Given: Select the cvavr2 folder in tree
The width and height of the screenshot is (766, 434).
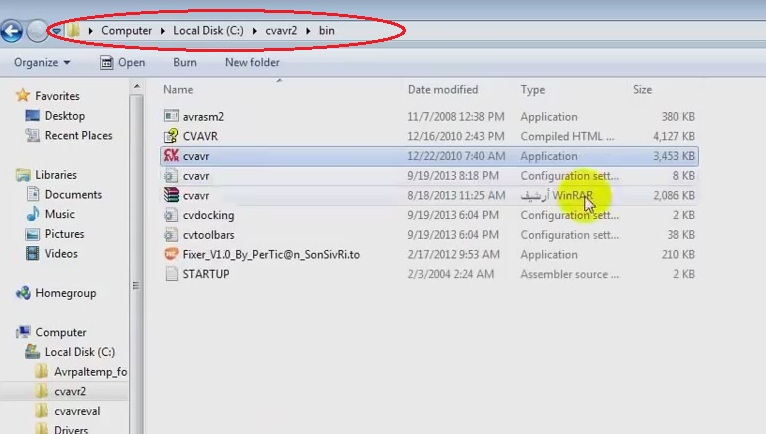Looking at the screenshot, I should click(69, 391).
